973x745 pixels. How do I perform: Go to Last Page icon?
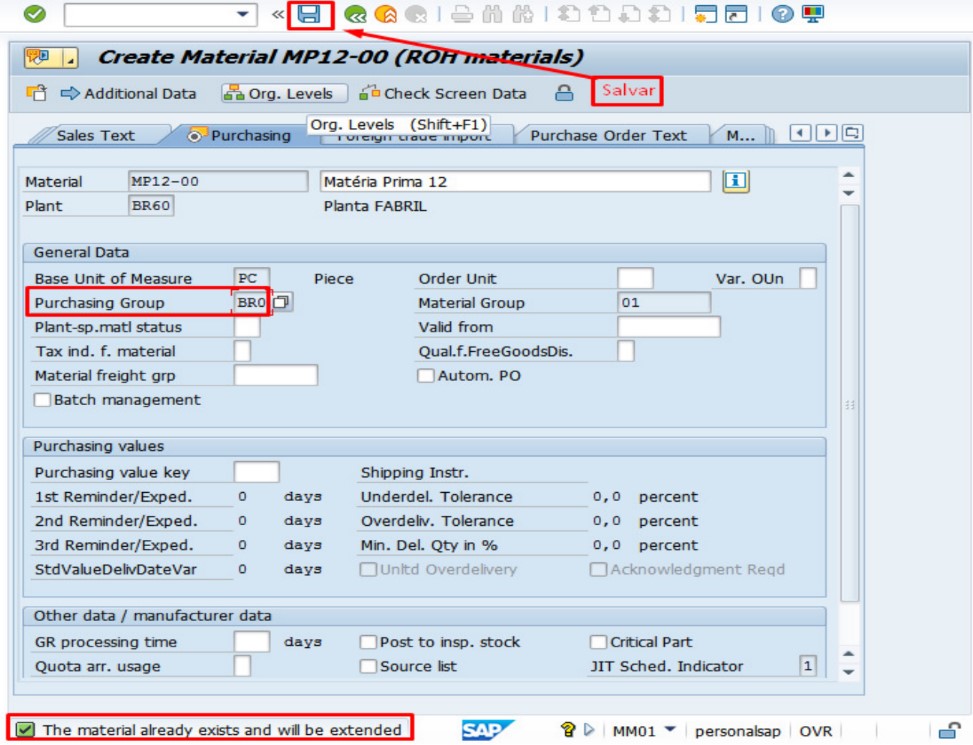pos(660,14)
